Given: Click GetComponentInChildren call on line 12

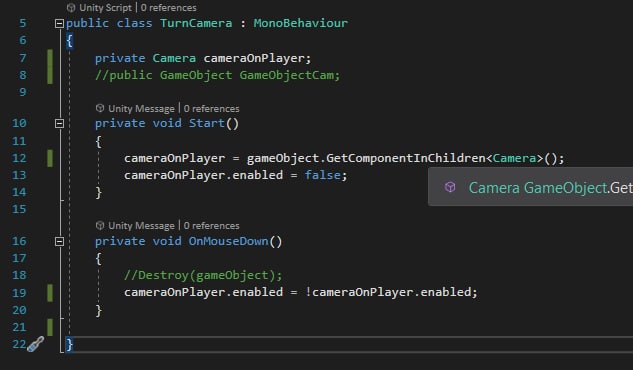Looking at the screenshot, I should pos(406,158).
